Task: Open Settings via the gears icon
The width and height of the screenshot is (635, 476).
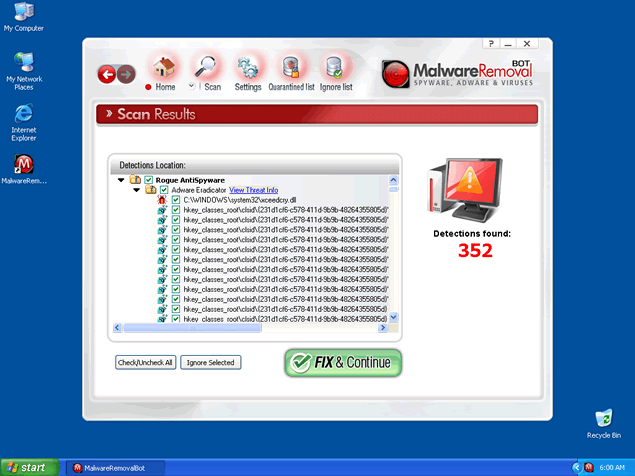Action: click(x=247, y=69)
